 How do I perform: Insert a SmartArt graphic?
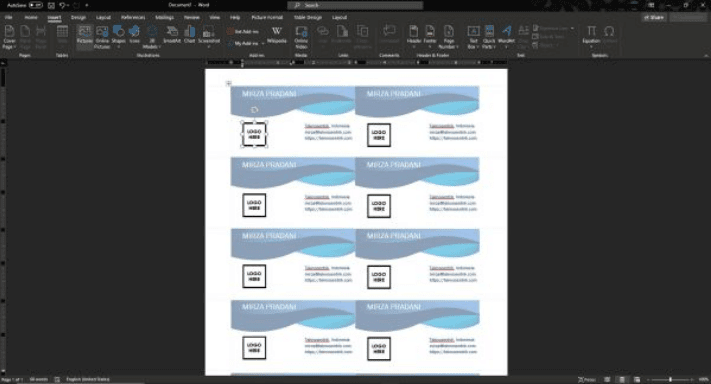point(172,34)
